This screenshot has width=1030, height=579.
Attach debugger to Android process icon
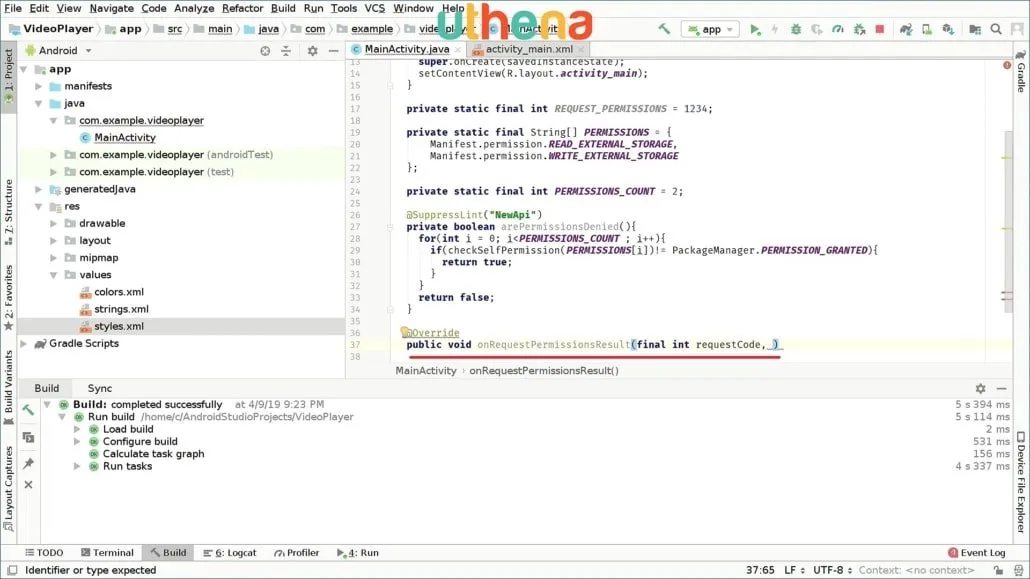[859, 29]
